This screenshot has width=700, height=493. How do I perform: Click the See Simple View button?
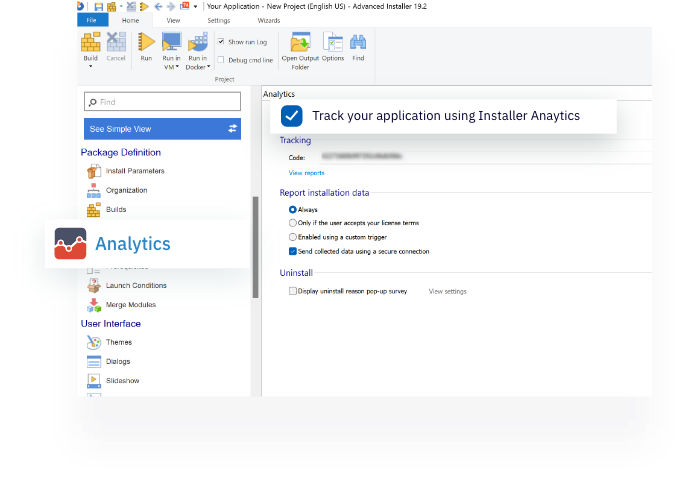tap(162, 129)
